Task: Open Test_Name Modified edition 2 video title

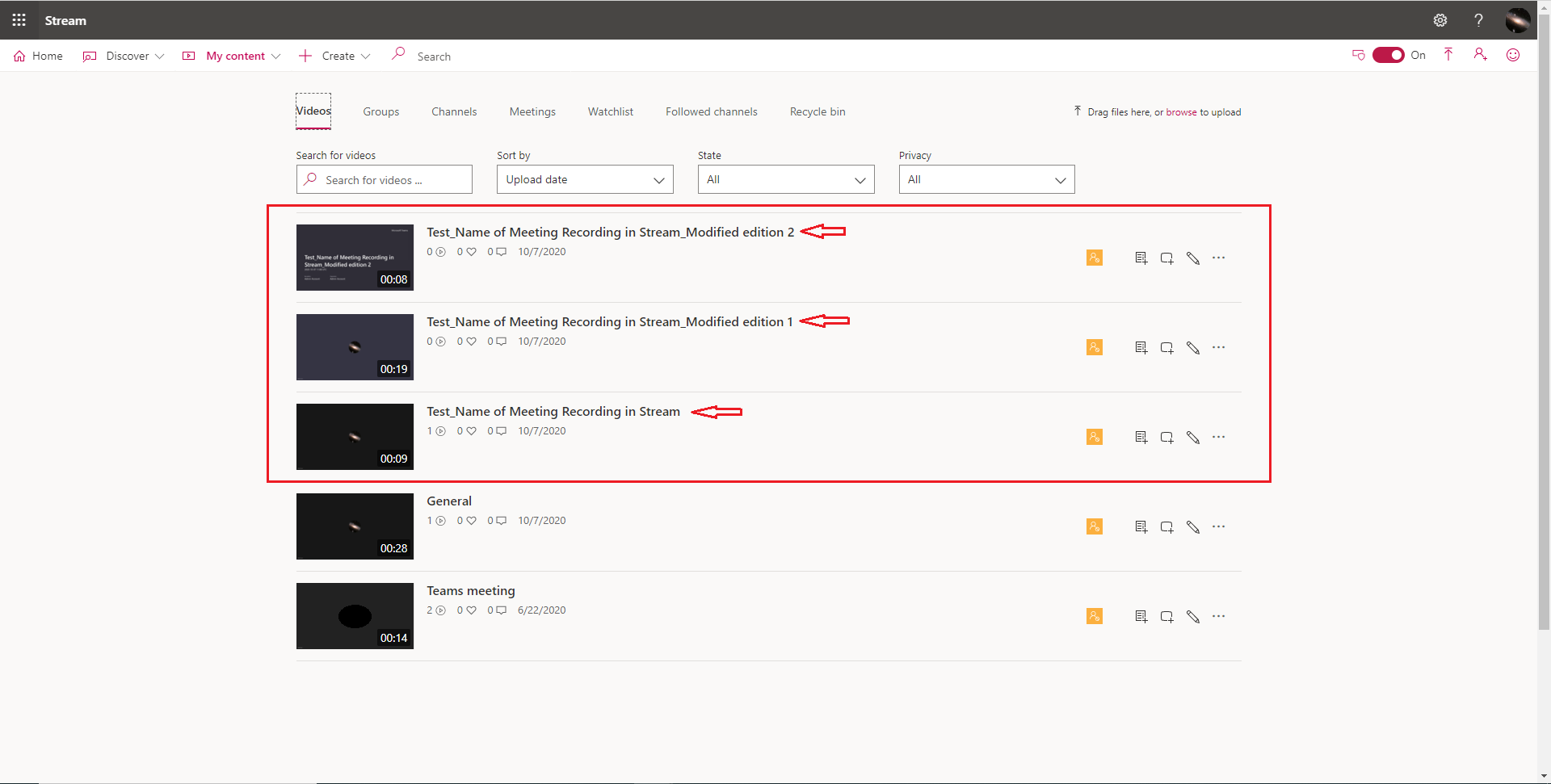Action: (x=611, y=232)
